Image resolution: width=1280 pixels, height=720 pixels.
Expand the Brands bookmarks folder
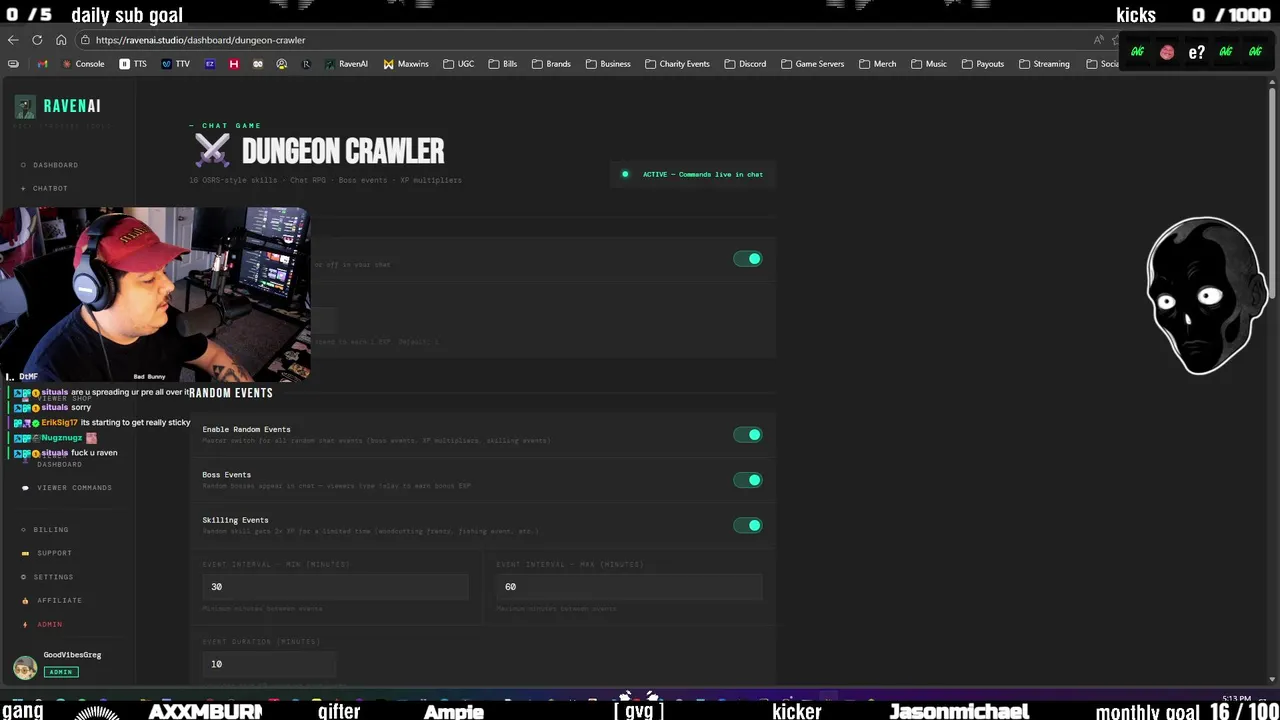coord(551,64)
